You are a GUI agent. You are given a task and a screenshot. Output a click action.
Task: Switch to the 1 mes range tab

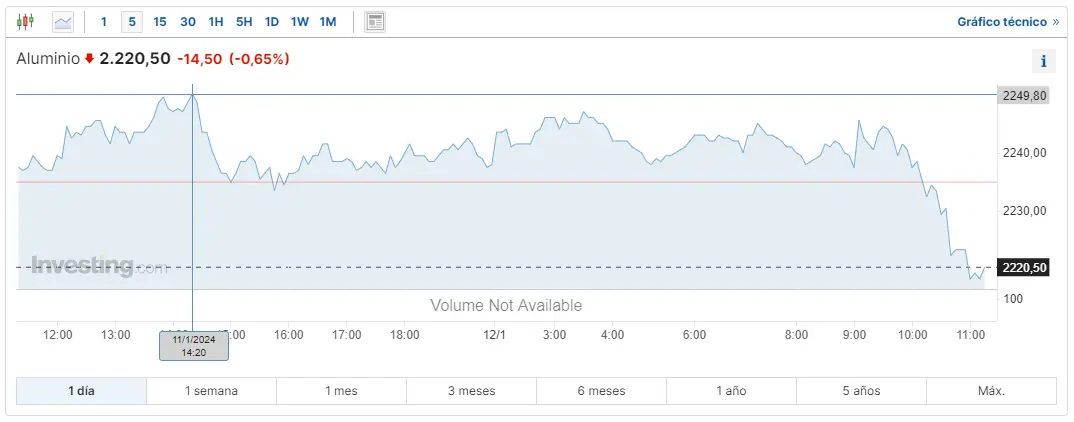pos(341,391)
